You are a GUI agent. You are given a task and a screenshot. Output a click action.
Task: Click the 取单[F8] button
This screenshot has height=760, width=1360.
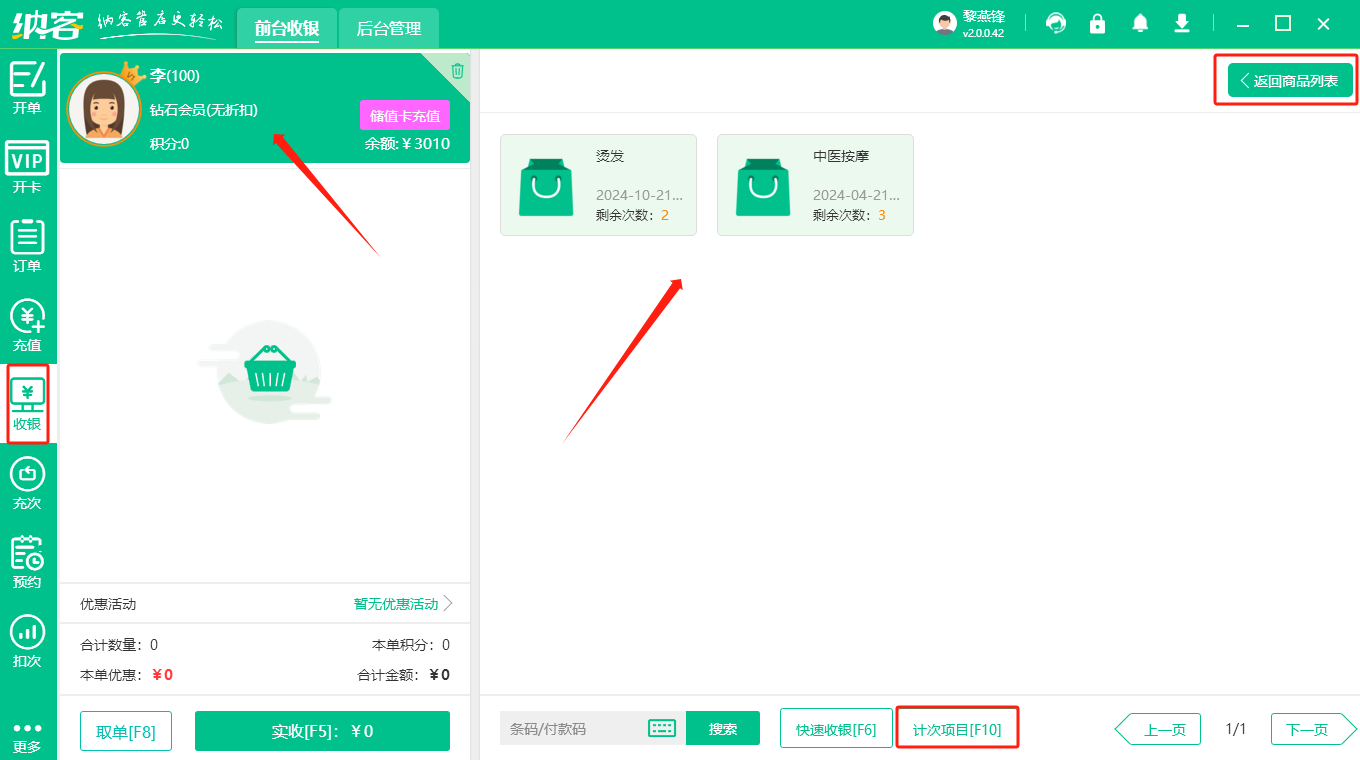126,731
